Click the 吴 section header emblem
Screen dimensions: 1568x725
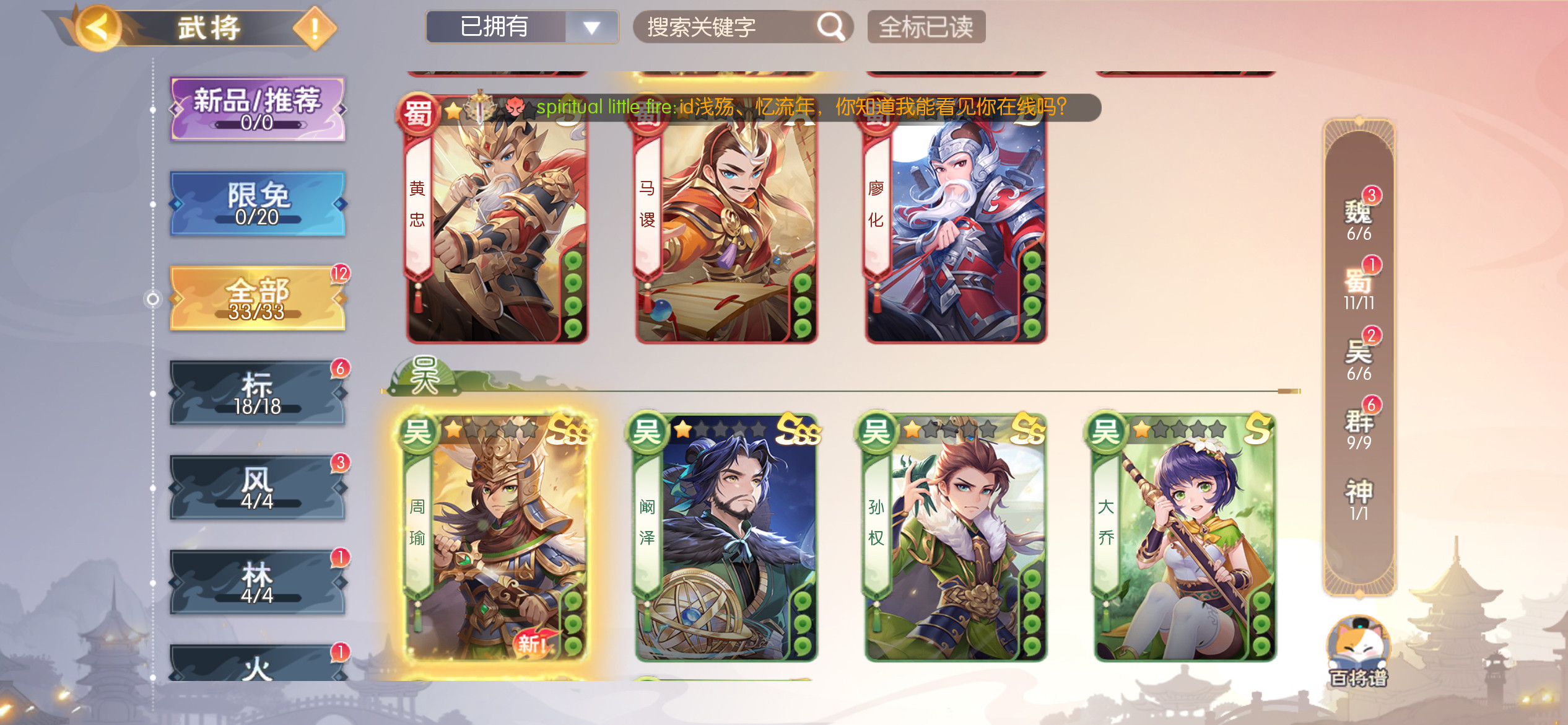pyautogui.click(x=425, y=376)
